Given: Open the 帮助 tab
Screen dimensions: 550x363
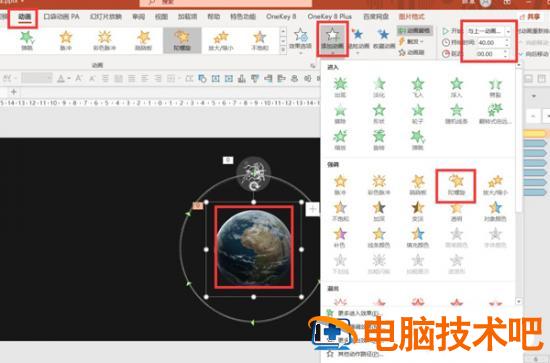Looking at the screenshot, I should coord(214,16).
